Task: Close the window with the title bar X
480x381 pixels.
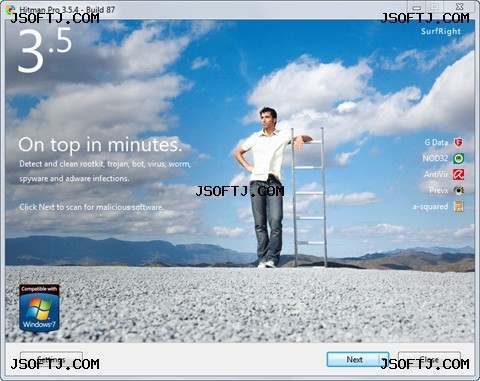Action: coord(460,7)
